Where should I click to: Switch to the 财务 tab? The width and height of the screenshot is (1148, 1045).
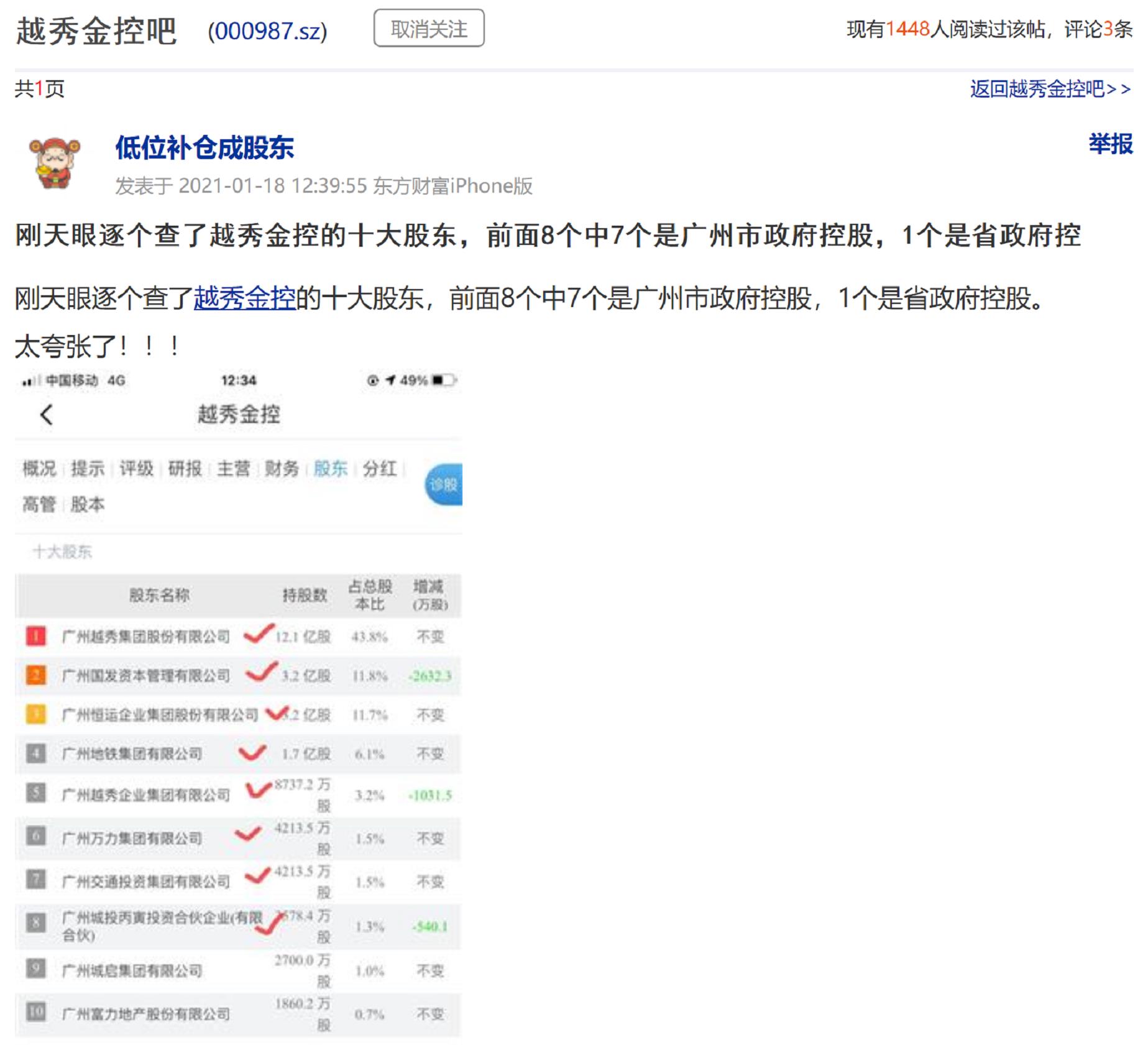click(282, 468)
